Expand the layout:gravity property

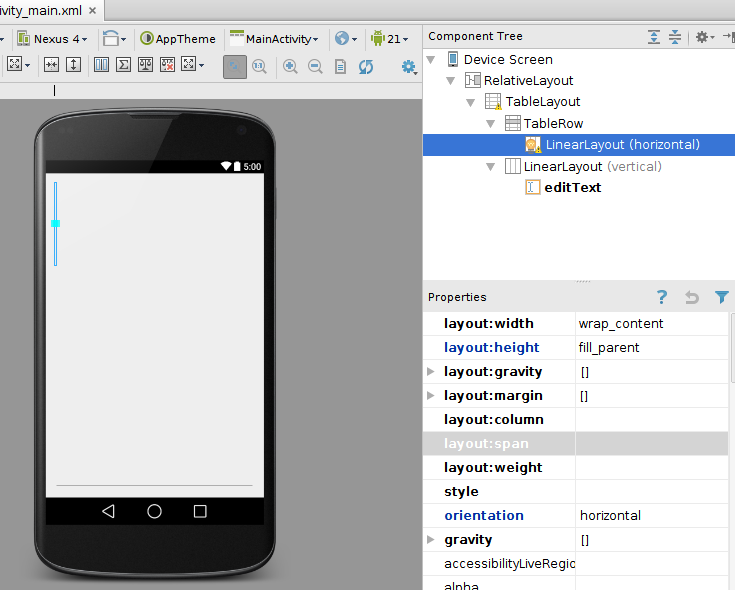click(x=431, y=372)
